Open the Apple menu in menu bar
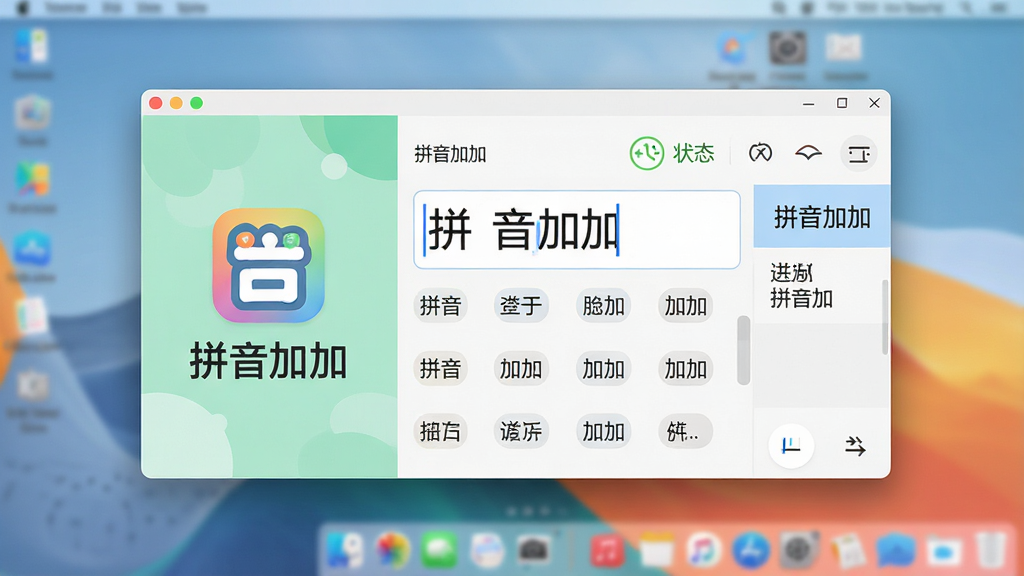The height and width of the screenshot is (576, 1024). [22, 8]
